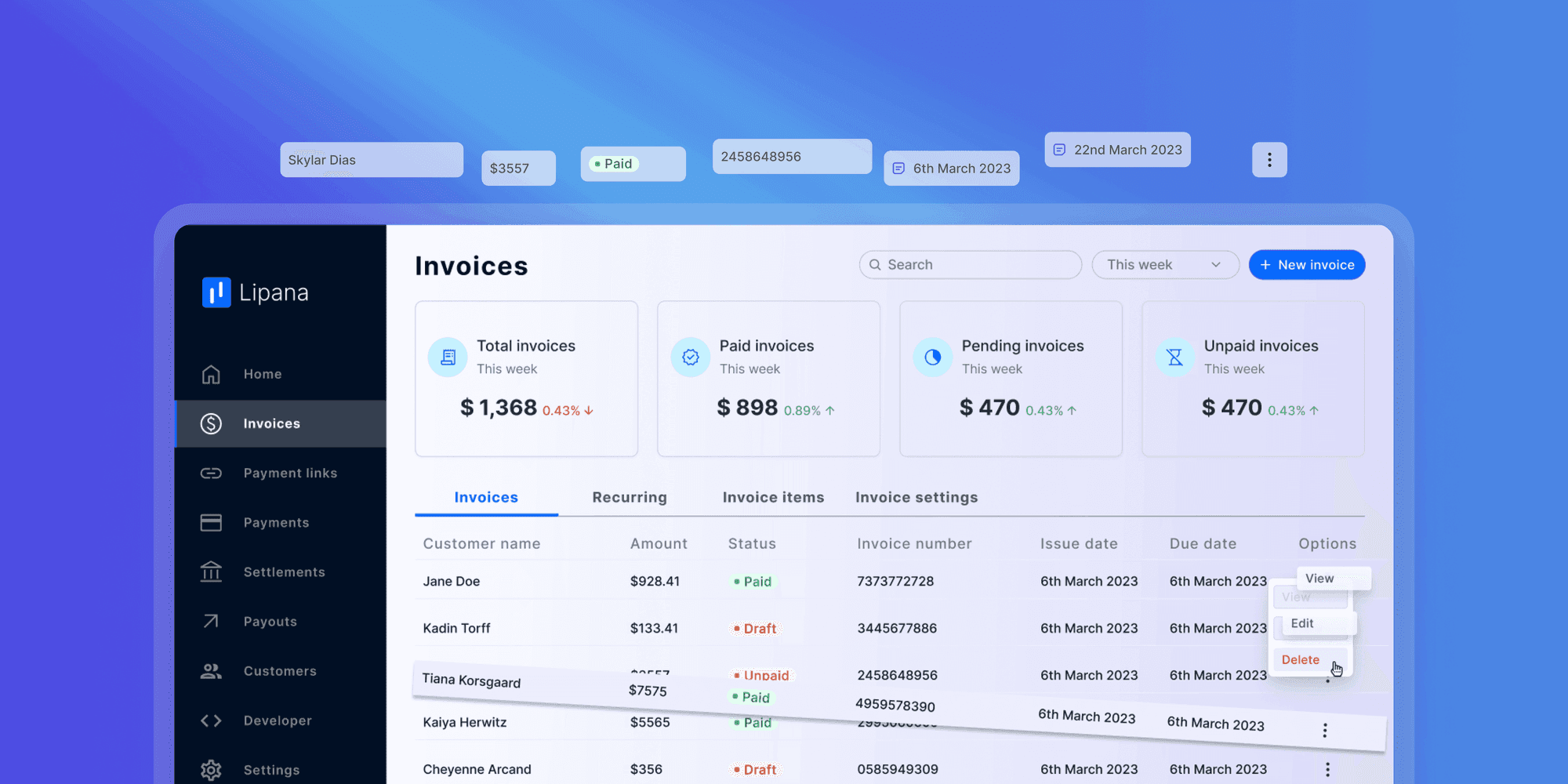The height and width of the screenshot is (784, 1568).
Task: Open the Invoice settings tab
Action: 916,497
